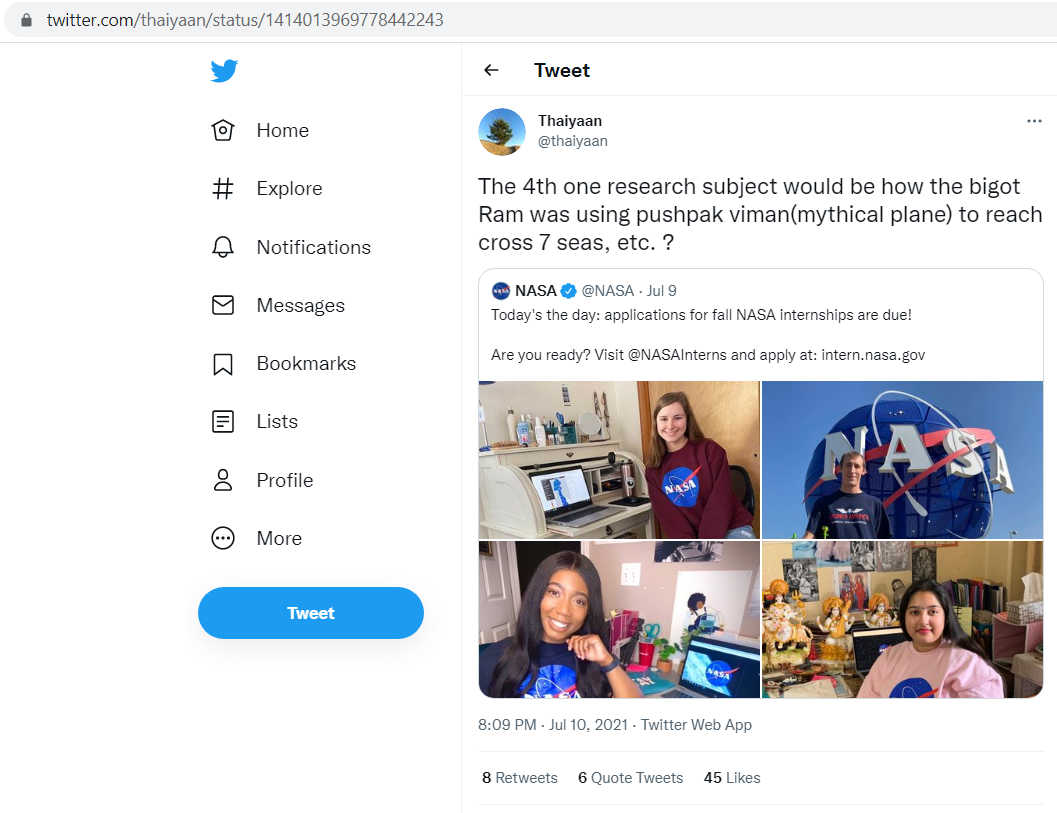Open Lists label in navigation

[x=277, y=422]
